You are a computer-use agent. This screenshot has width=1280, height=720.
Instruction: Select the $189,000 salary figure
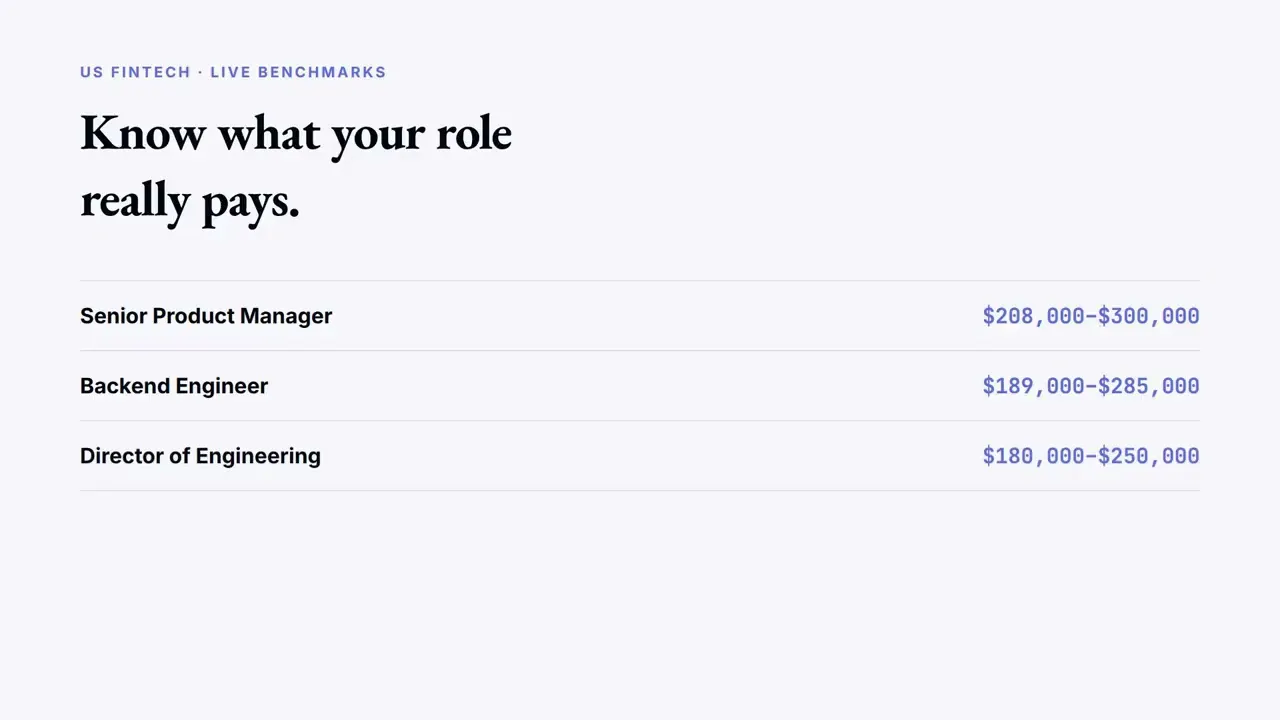(1033, 386)
